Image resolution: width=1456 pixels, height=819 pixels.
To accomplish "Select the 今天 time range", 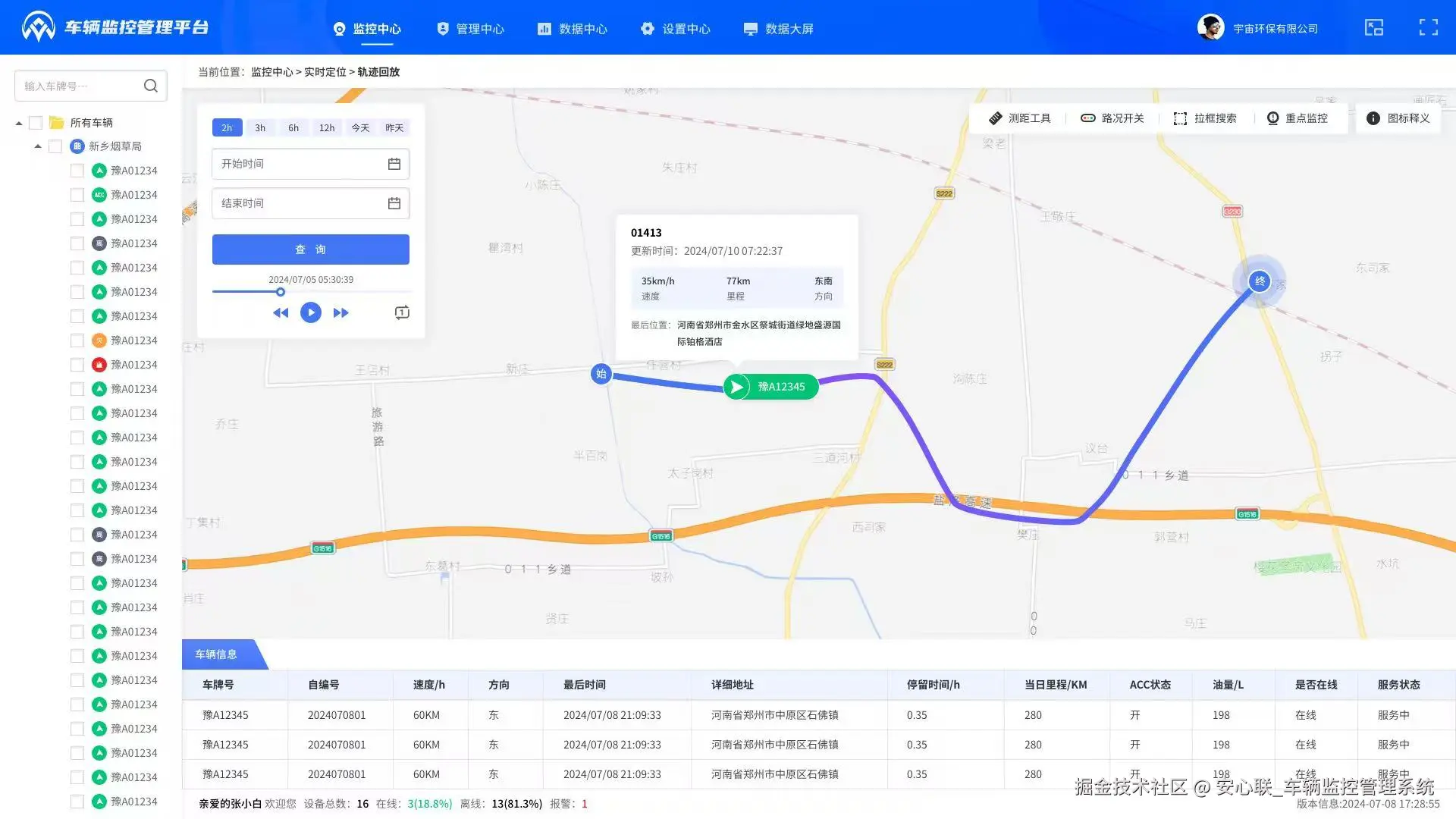I will [x=360, y=128].
